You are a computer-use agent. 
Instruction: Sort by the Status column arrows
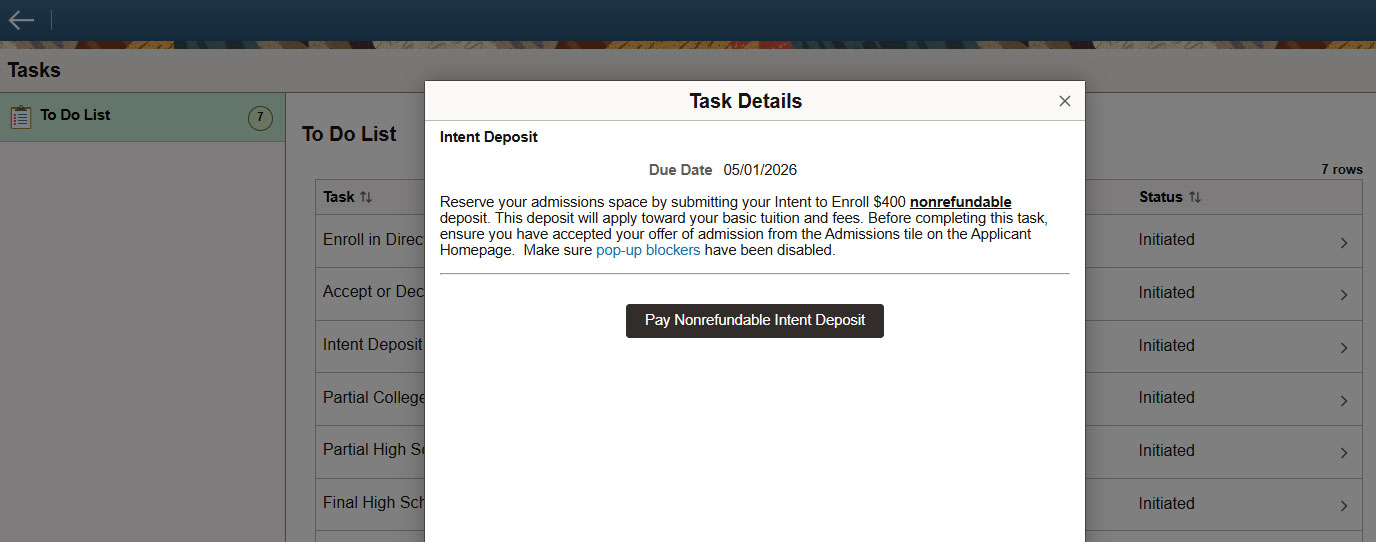[1195, 197]
